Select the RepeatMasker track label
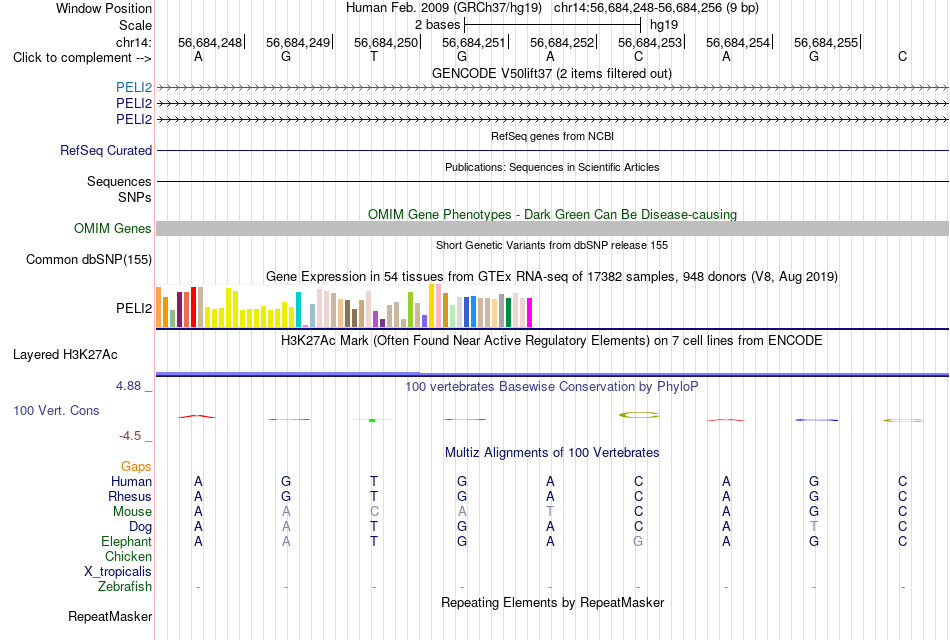950x640 pixels. [110, 616]
